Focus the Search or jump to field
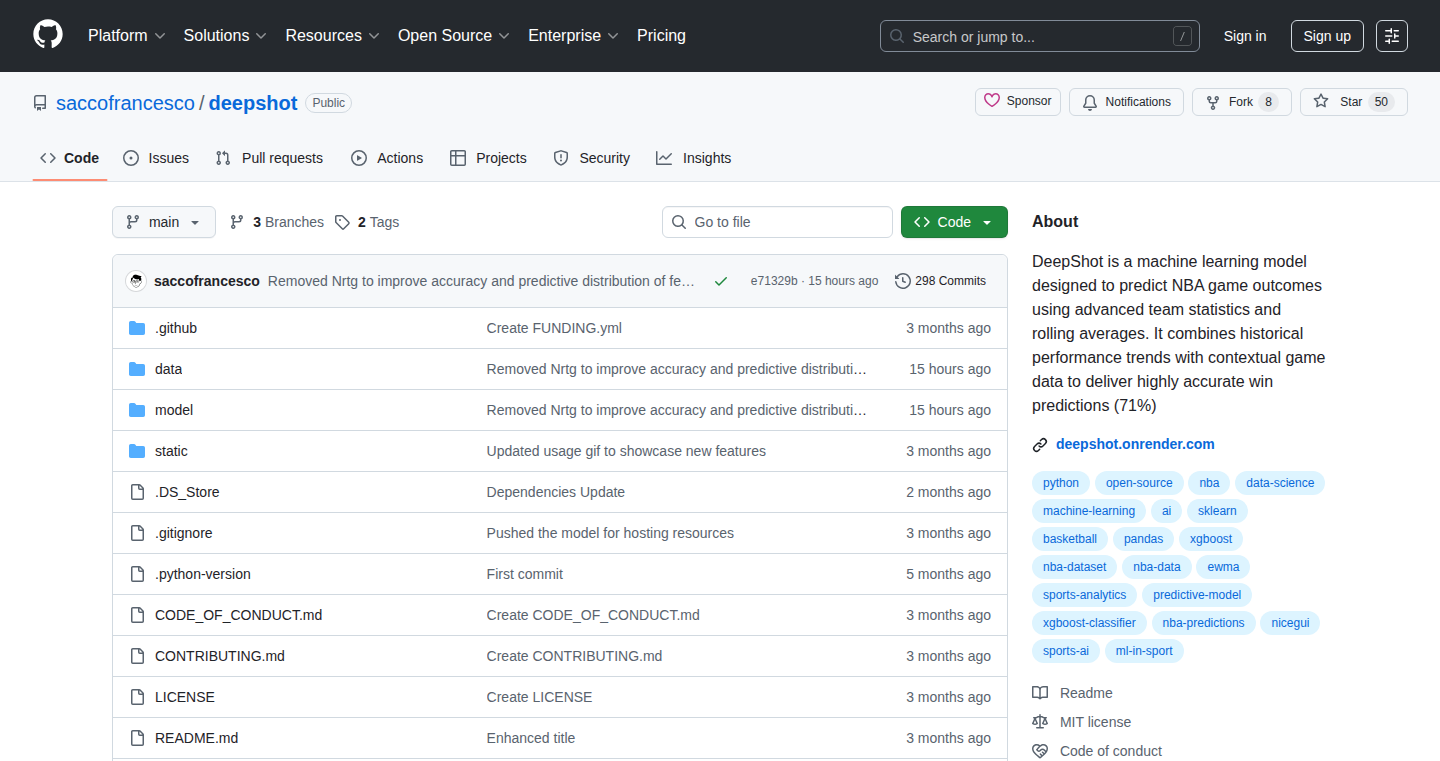 [1040, 36]
